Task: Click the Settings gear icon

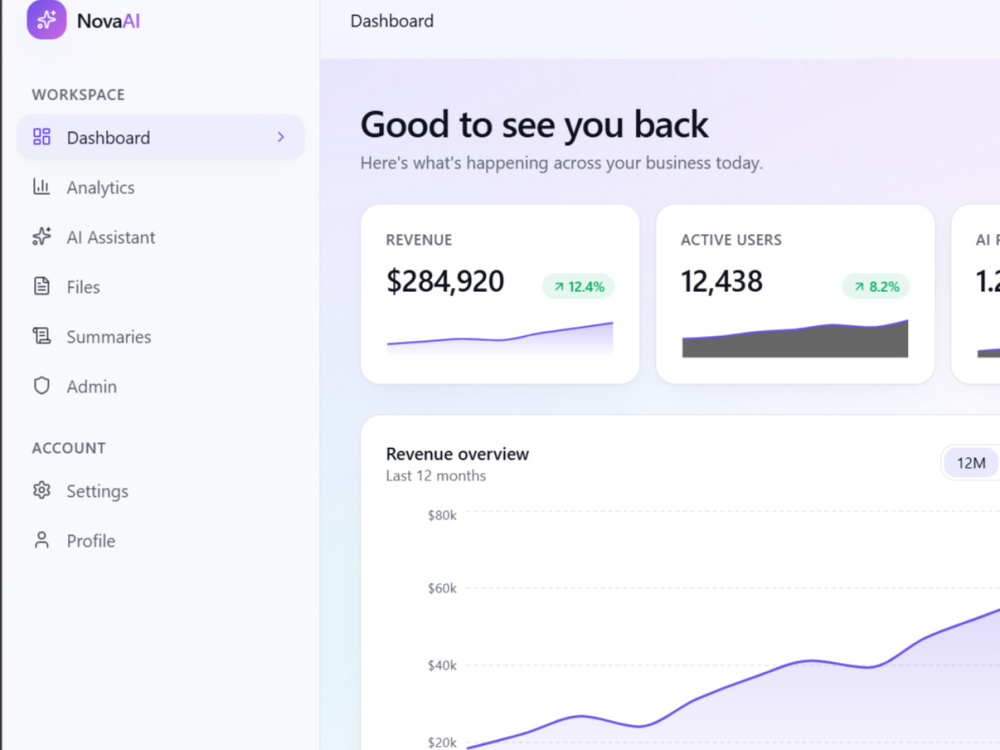Action: (x=41, y=490)
